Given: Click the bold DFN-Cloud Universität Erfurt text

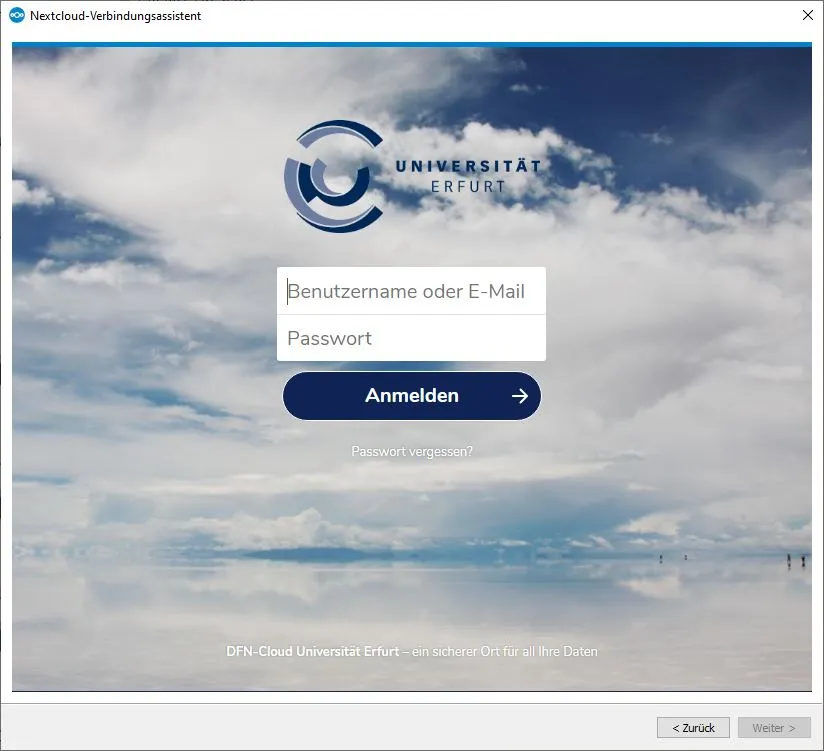Looking at the screenshot, I should pos(312,652).
